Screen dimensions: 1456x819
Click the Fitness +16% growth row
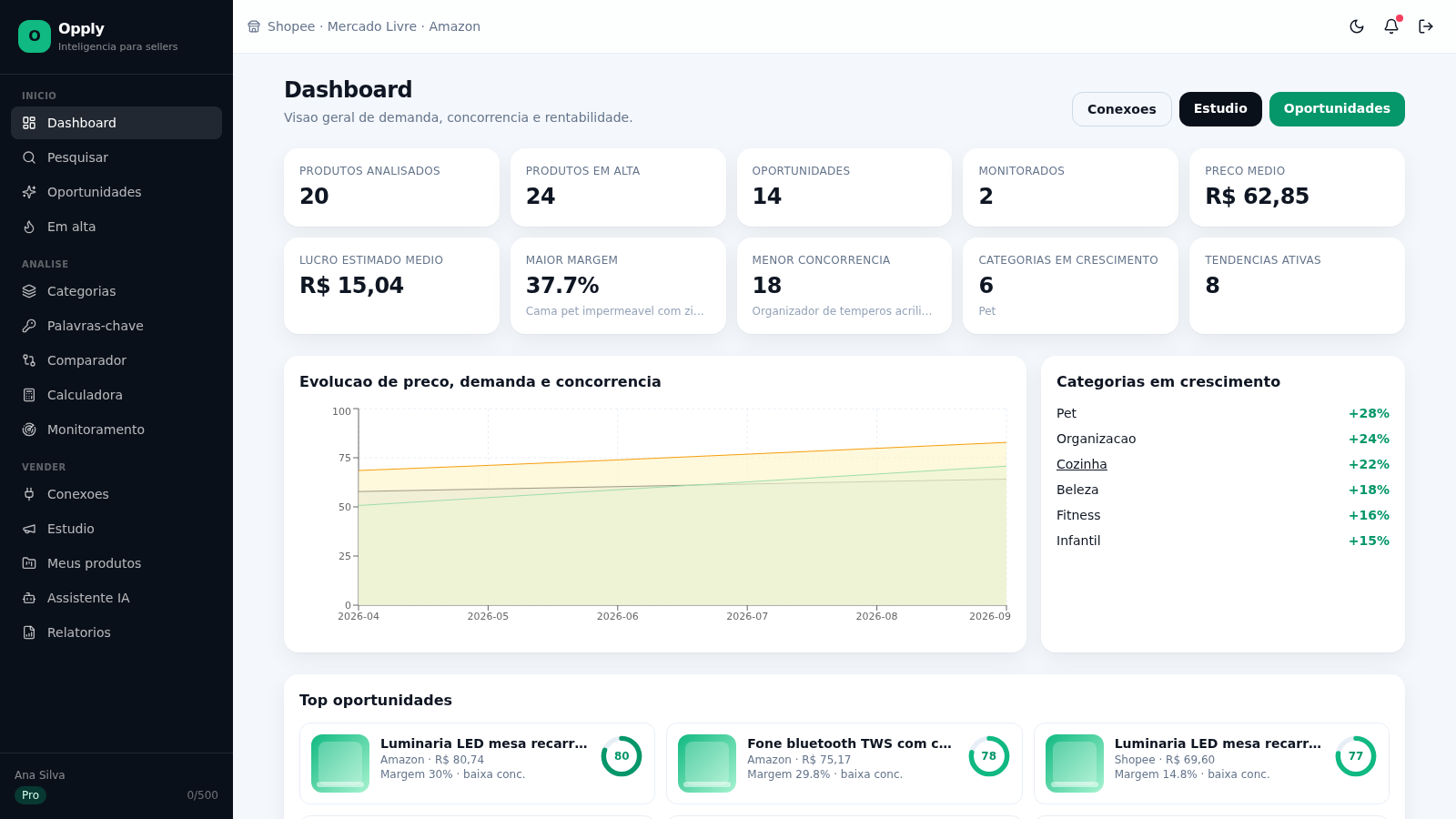[x=1223, y=515]
